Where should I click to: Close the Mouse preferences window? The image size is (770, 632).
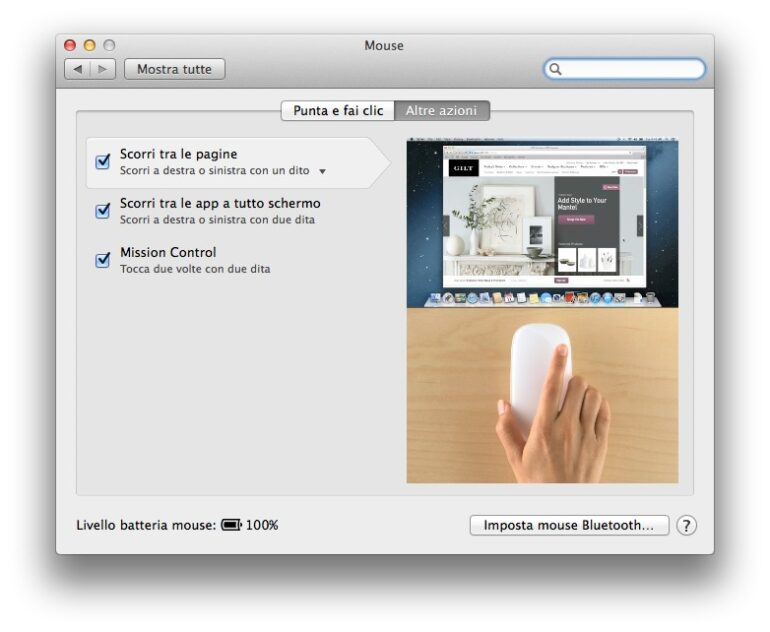pos(70,45)
